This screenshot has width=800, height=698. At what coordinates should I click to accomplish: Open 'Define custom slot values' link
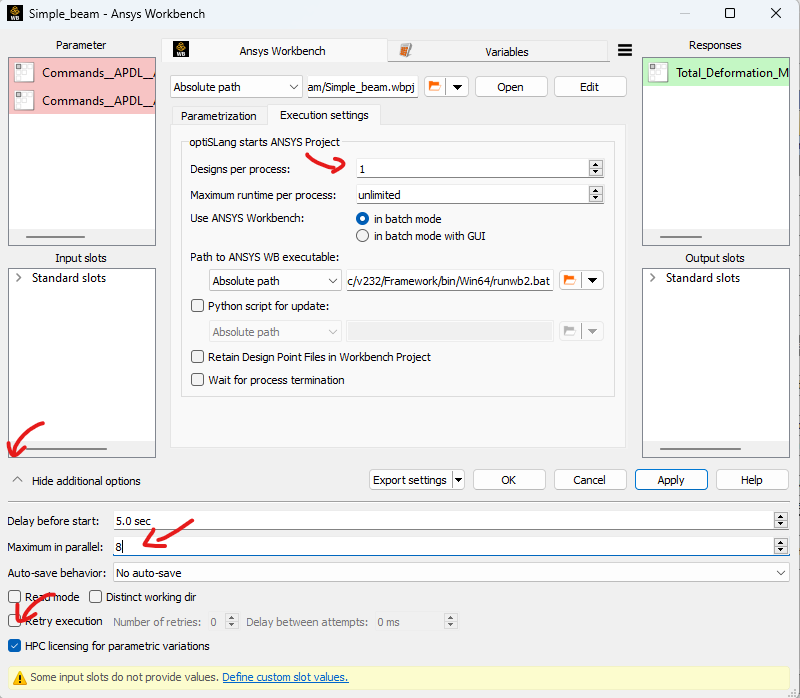click(x=285, y=677)
